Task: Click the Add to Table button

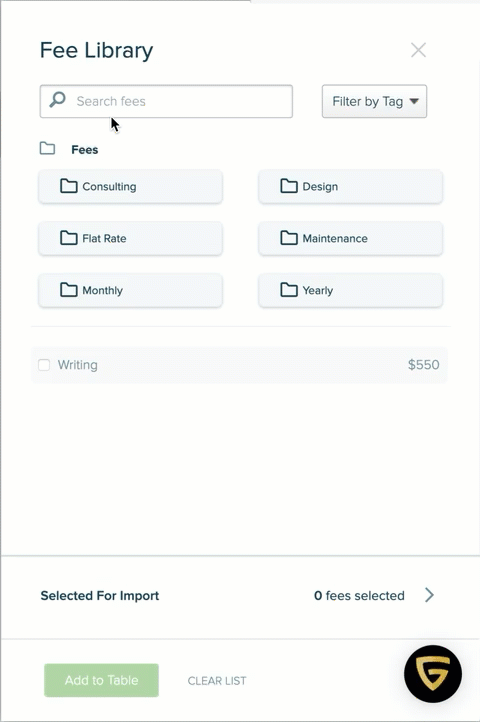Action: [x=101, y=680]
